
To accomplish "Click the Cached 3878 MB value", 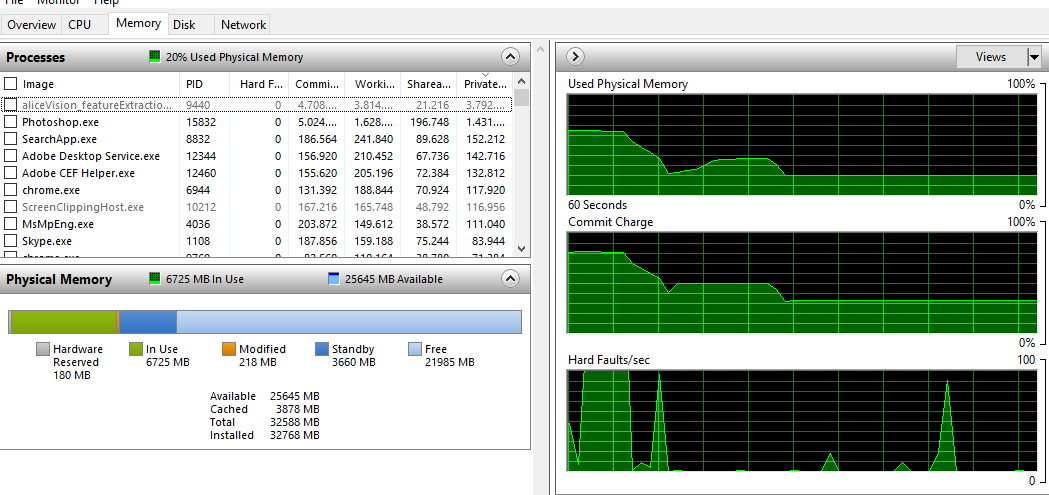I will coord(298,409).
